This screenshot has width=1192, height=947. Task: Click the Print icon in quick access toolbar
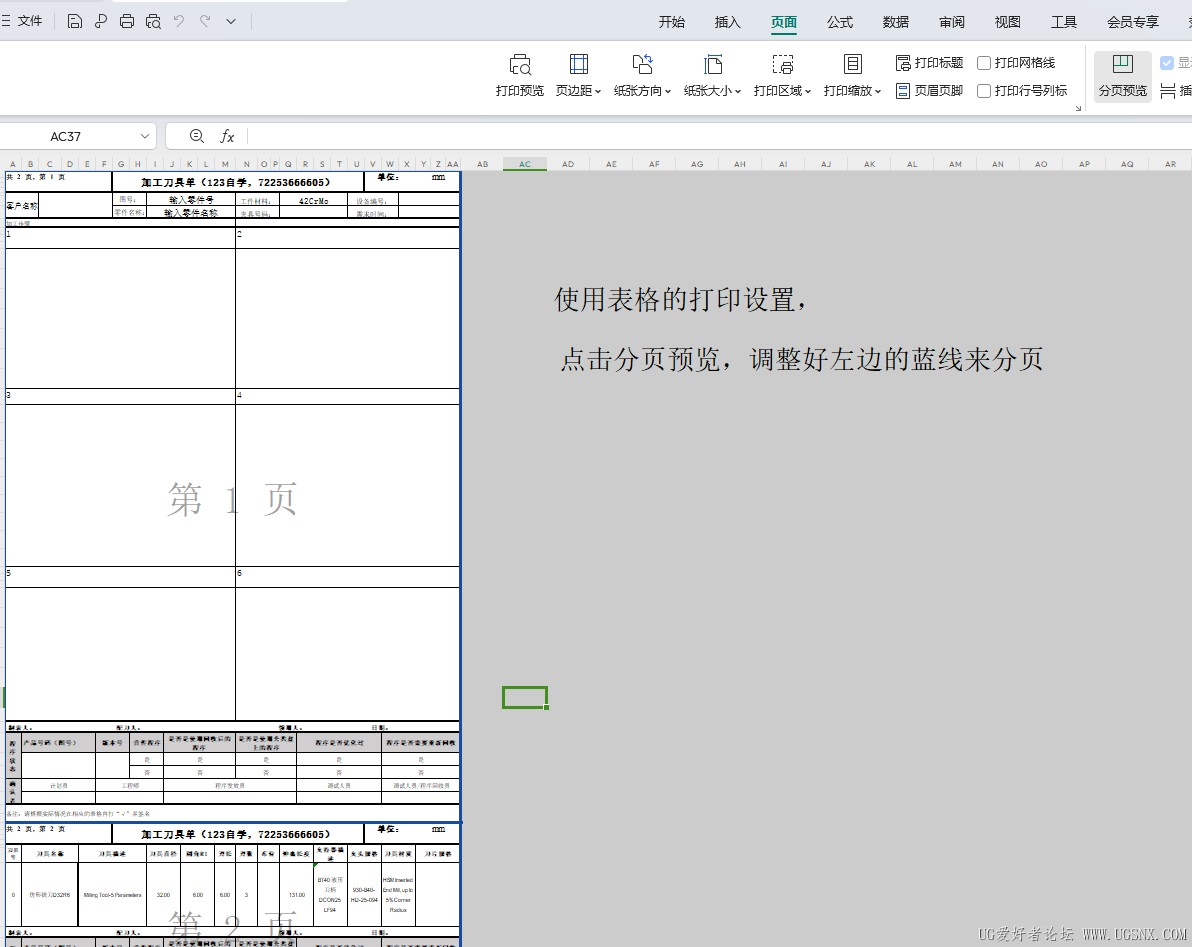click(127, 21)
